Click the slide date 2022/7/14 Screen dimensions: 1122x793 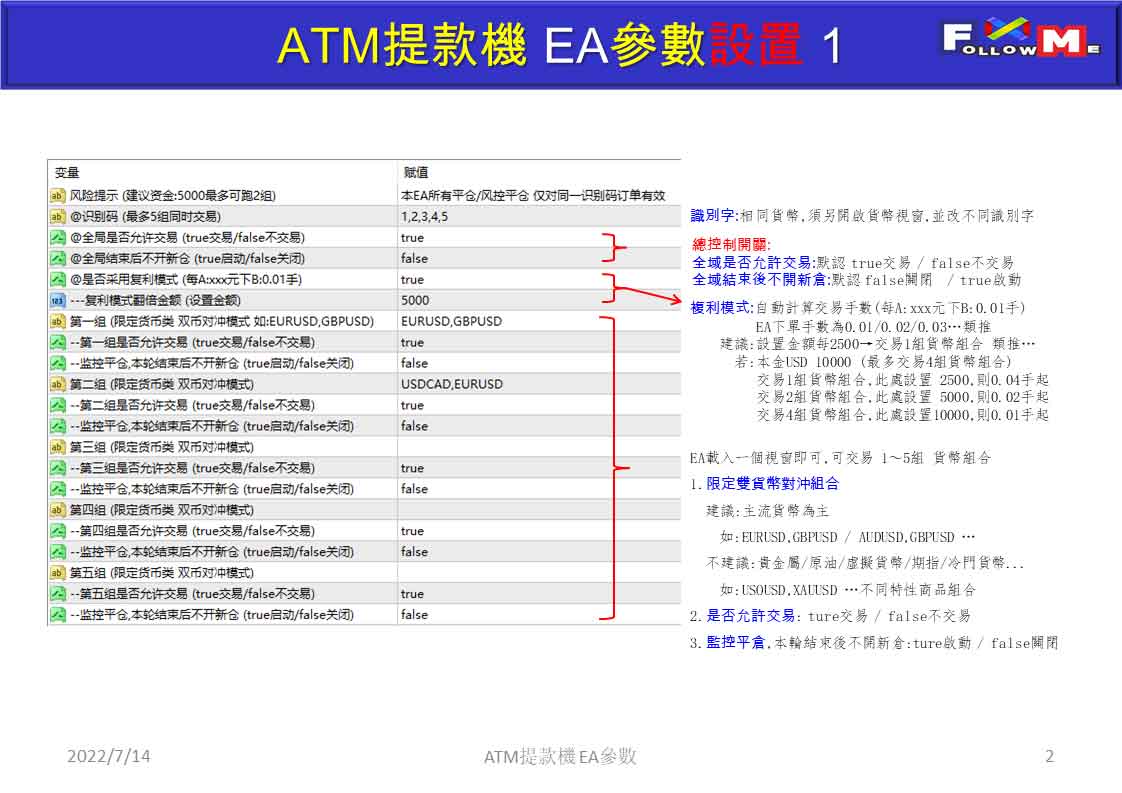109,756
